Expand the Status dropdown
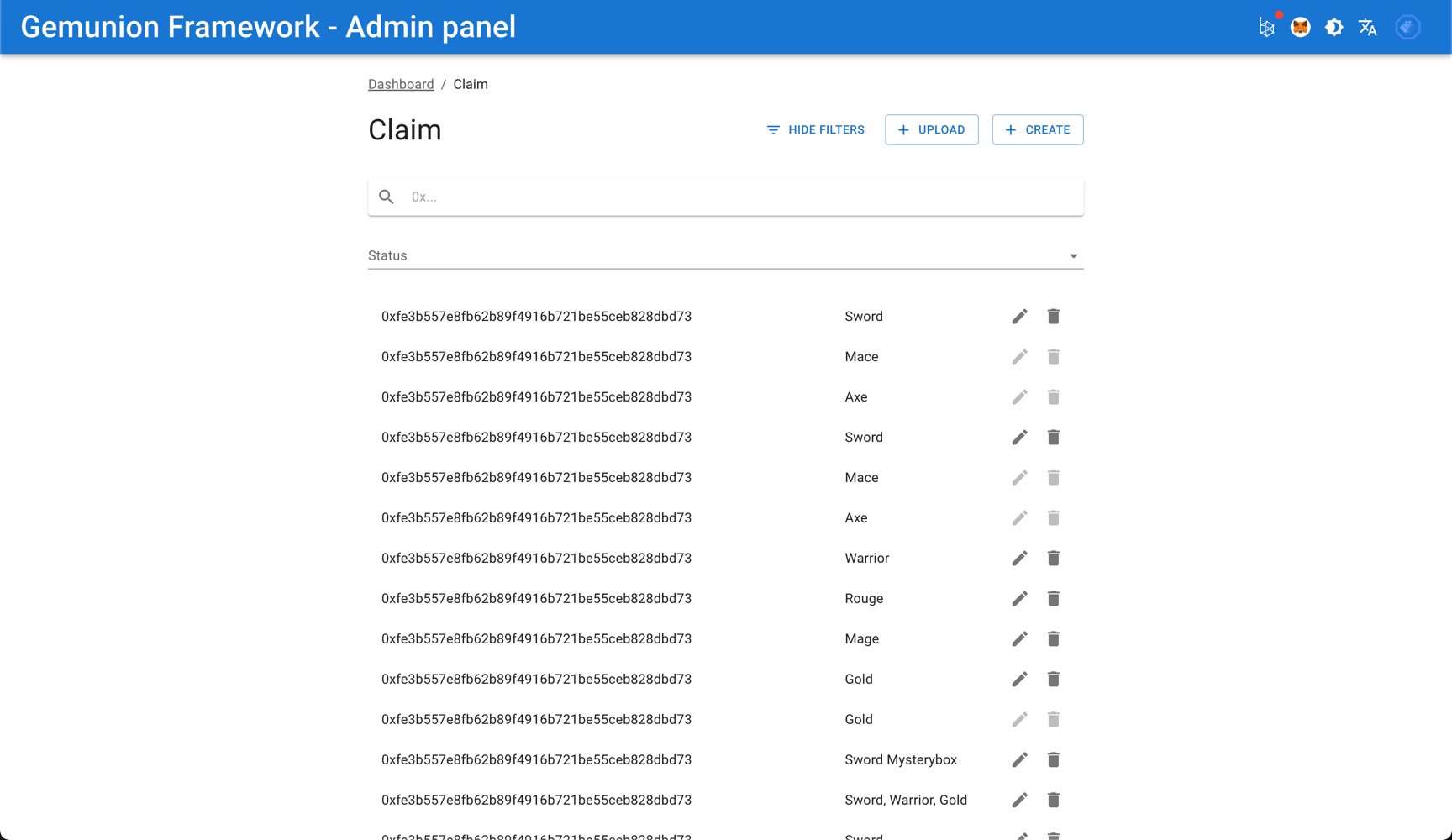This screenshot has width=1452, height=840. pos(726,255)
